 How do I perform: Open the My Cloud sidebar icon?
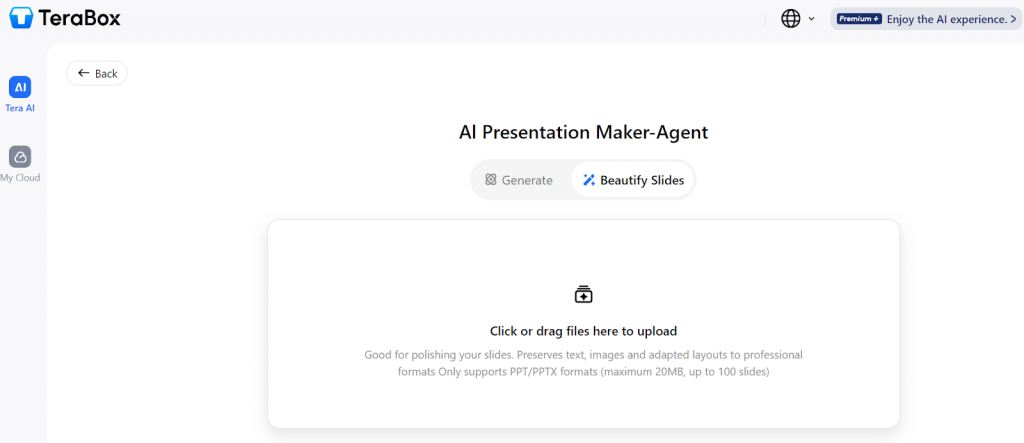pyautogui.click(x=20, y=157)
